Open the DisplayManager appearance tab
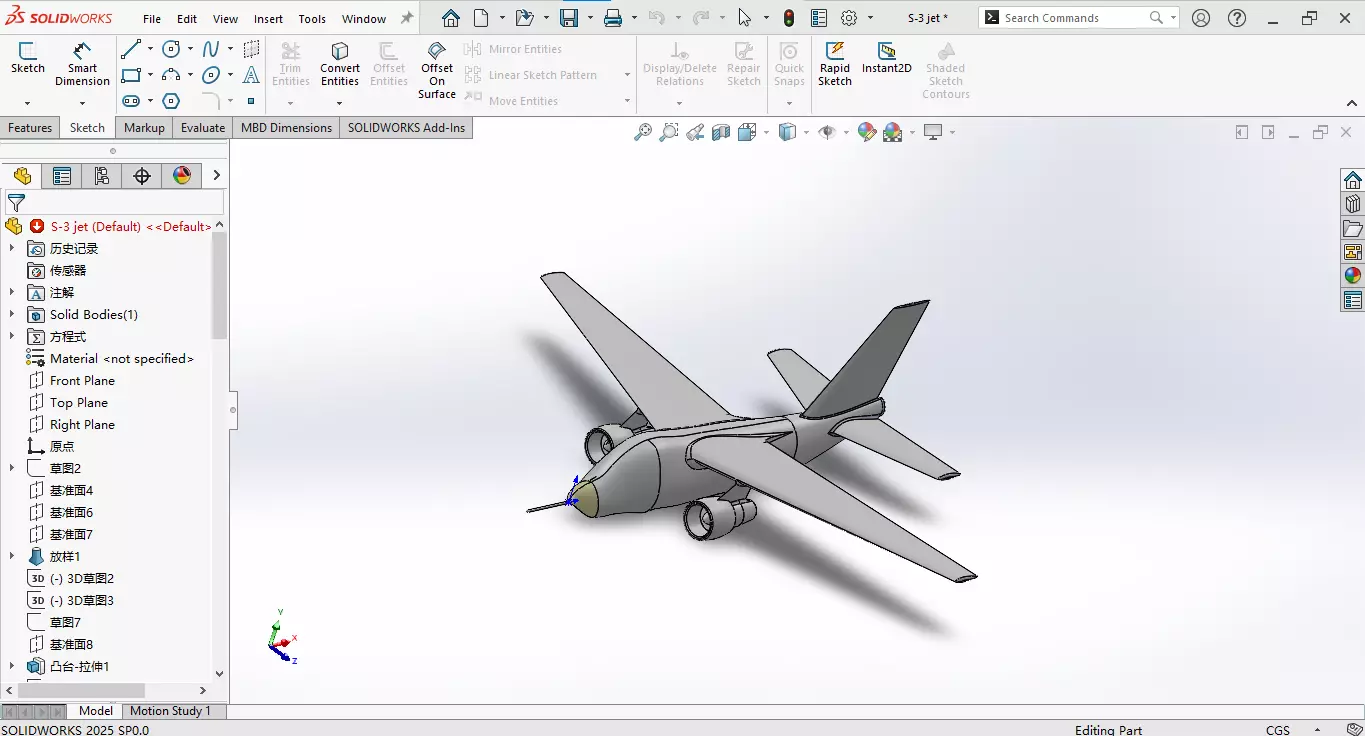Viewport: 1365px width, 736px height. tap(182, 176)
